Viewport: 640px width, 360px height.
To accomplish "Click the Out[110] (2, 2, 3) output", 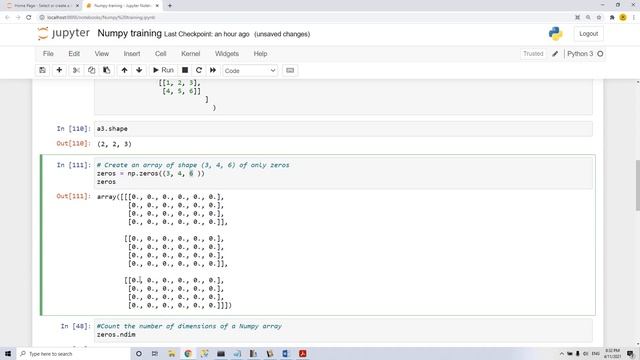I will point(114,144).
